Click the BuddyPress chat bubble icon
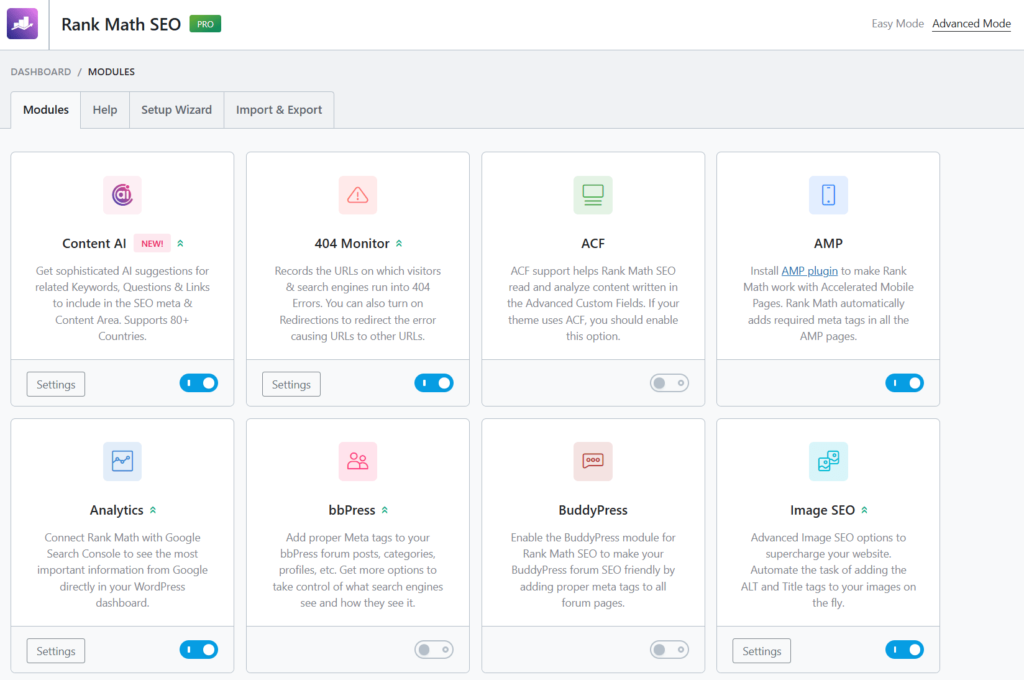Image resolution: width=1024 pixels, height=680 pixels. click(x=593, y=461)
